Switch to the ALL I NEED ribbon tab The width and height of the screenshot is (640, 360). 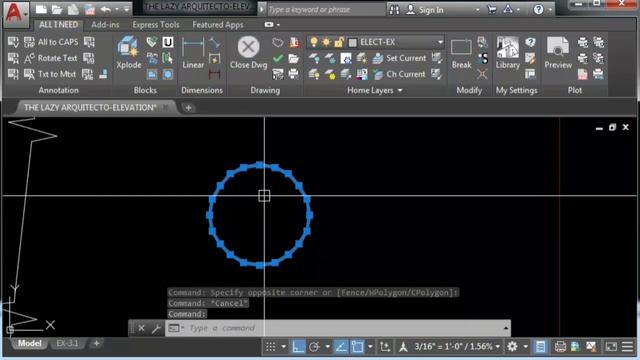pyautogui.click(x=58, y=24)
